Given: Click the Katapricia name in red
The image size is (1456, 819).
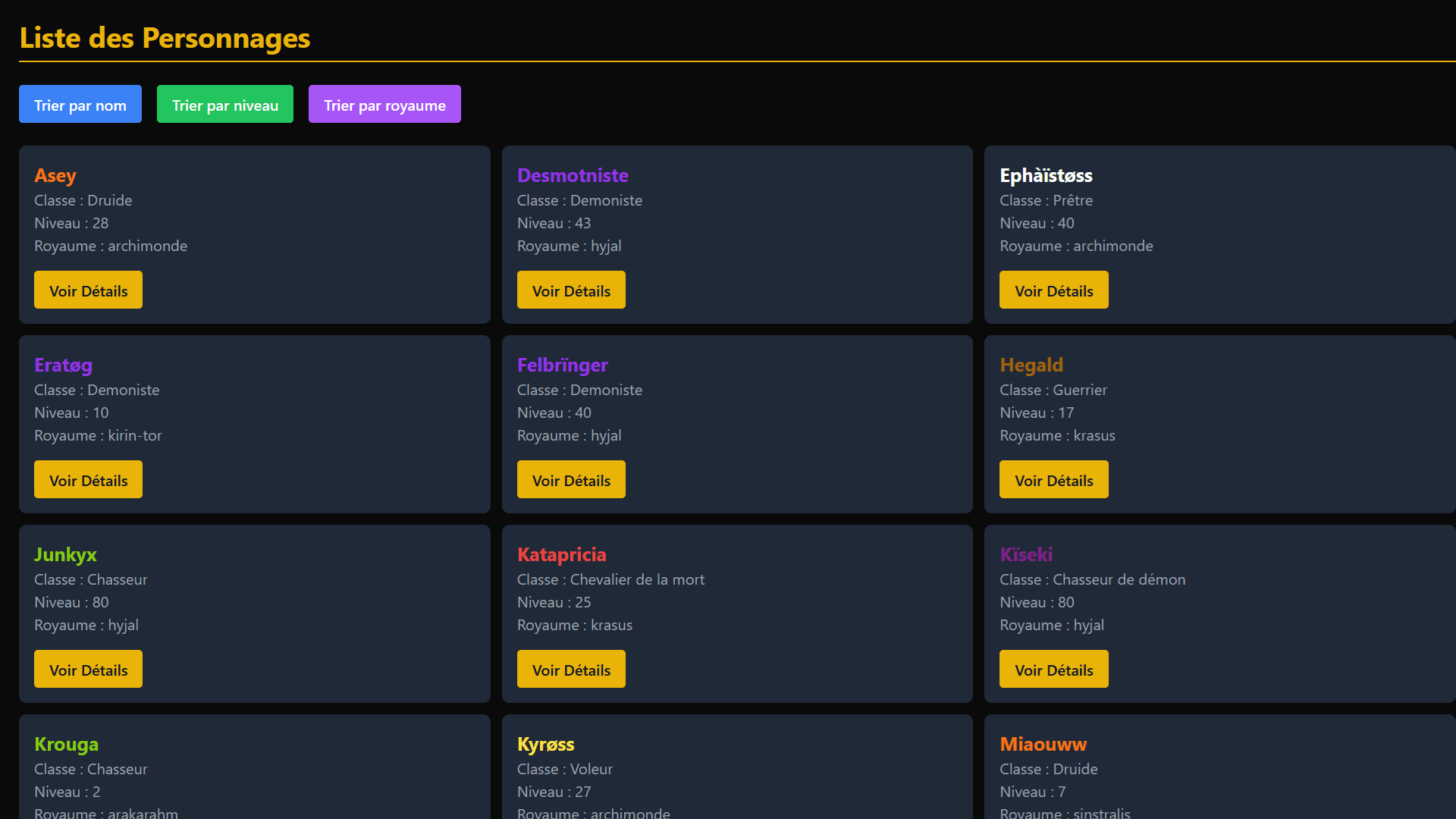Looking at the screenshot, I should (561, 554).
